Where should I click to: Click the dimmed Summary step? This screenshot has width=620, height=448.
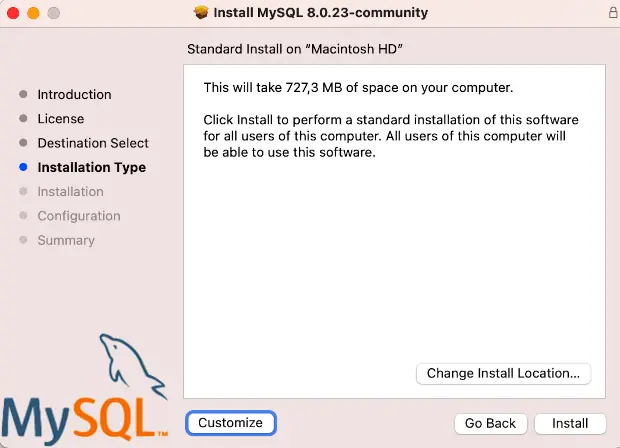[66, 240]
